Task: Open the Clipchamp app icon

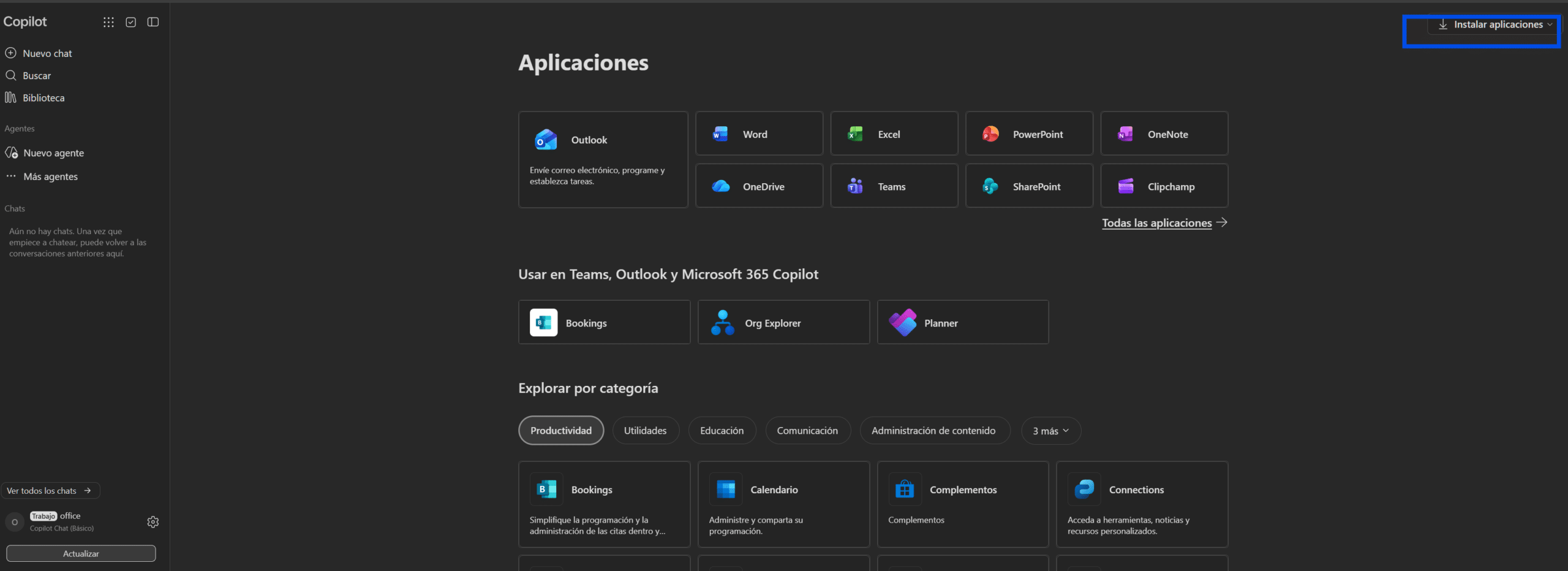Action: pos(1125,186)
